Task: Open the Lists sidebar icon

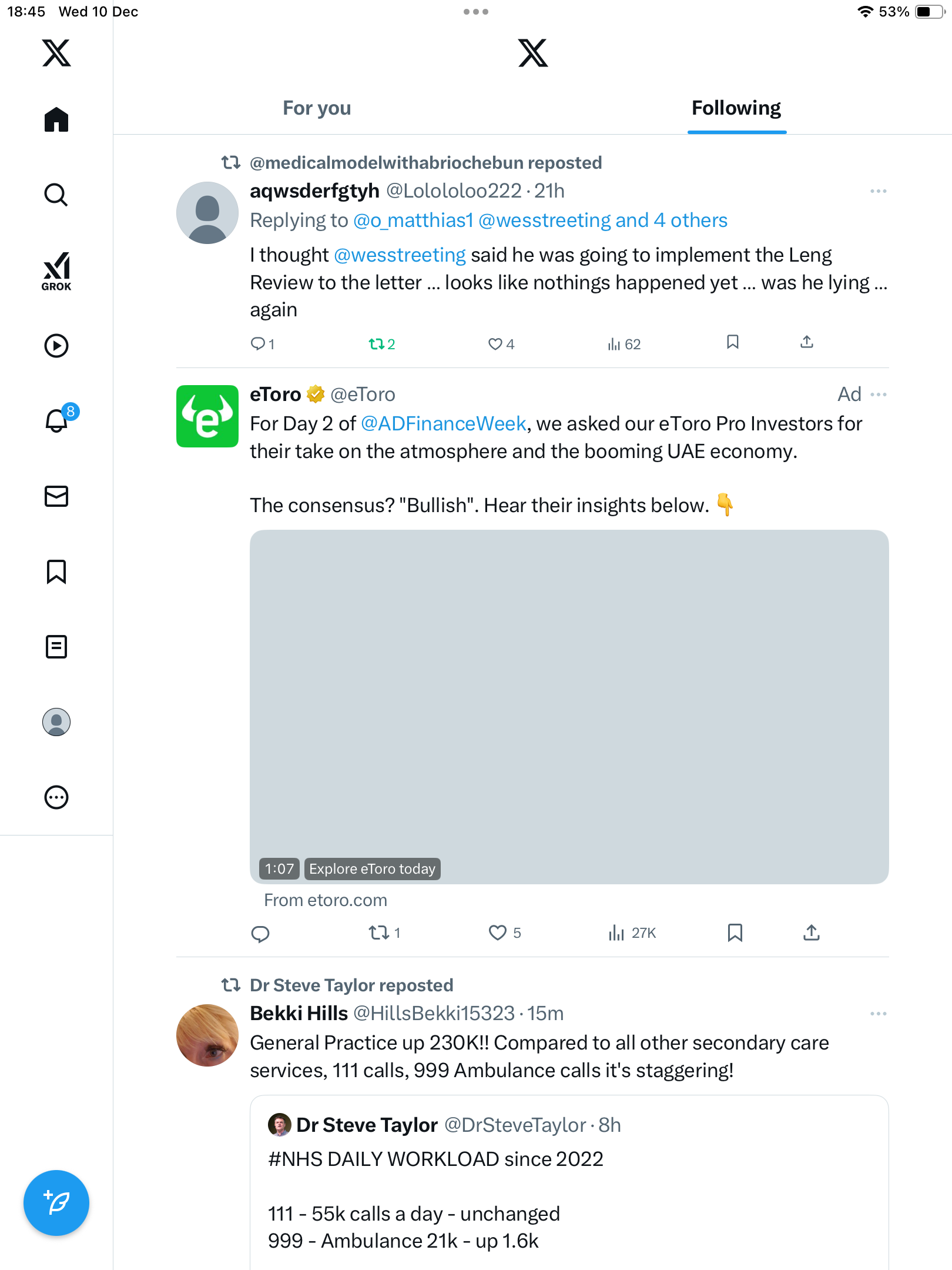Action: tap(56, 647)
